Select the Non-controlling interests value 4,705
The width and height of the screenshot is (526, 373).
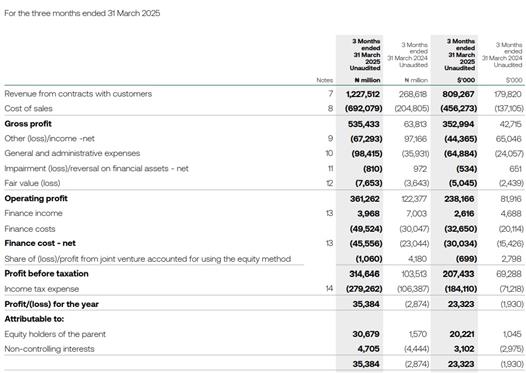click(368, 349)
